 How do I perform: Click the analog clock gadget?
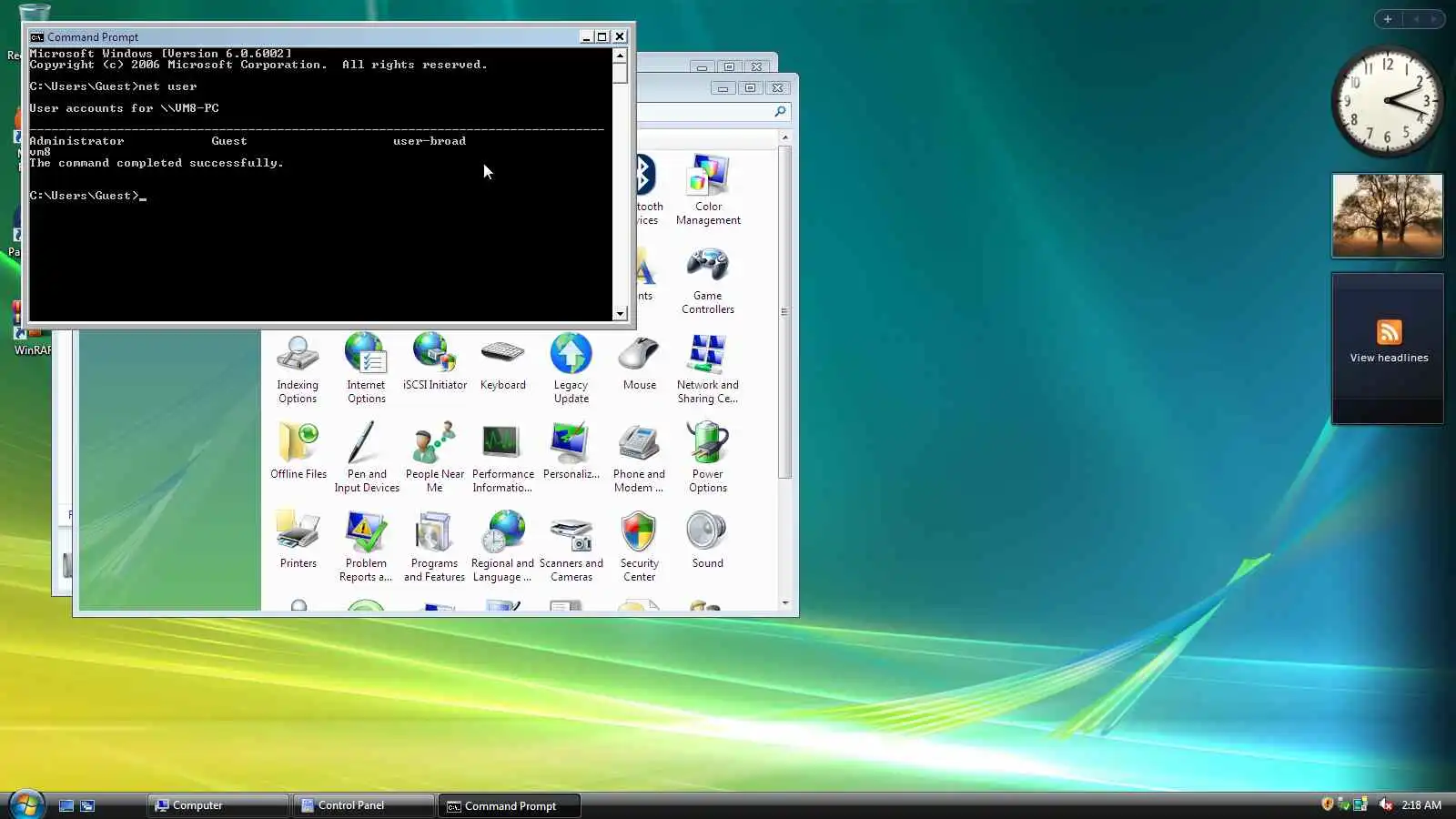pos(1388,102)
